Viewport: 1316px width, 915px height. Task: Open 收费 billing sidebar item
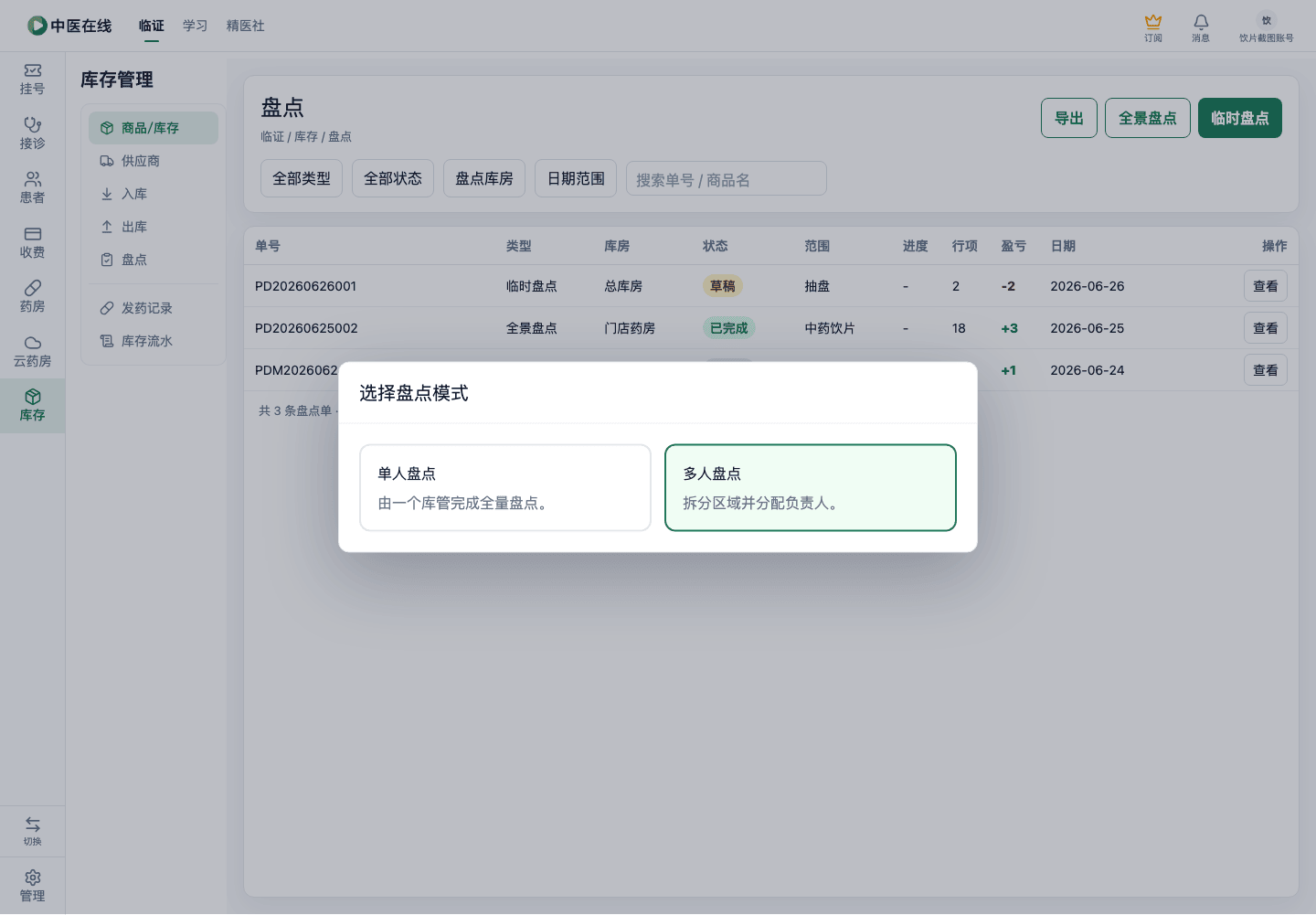click(33, 243)
